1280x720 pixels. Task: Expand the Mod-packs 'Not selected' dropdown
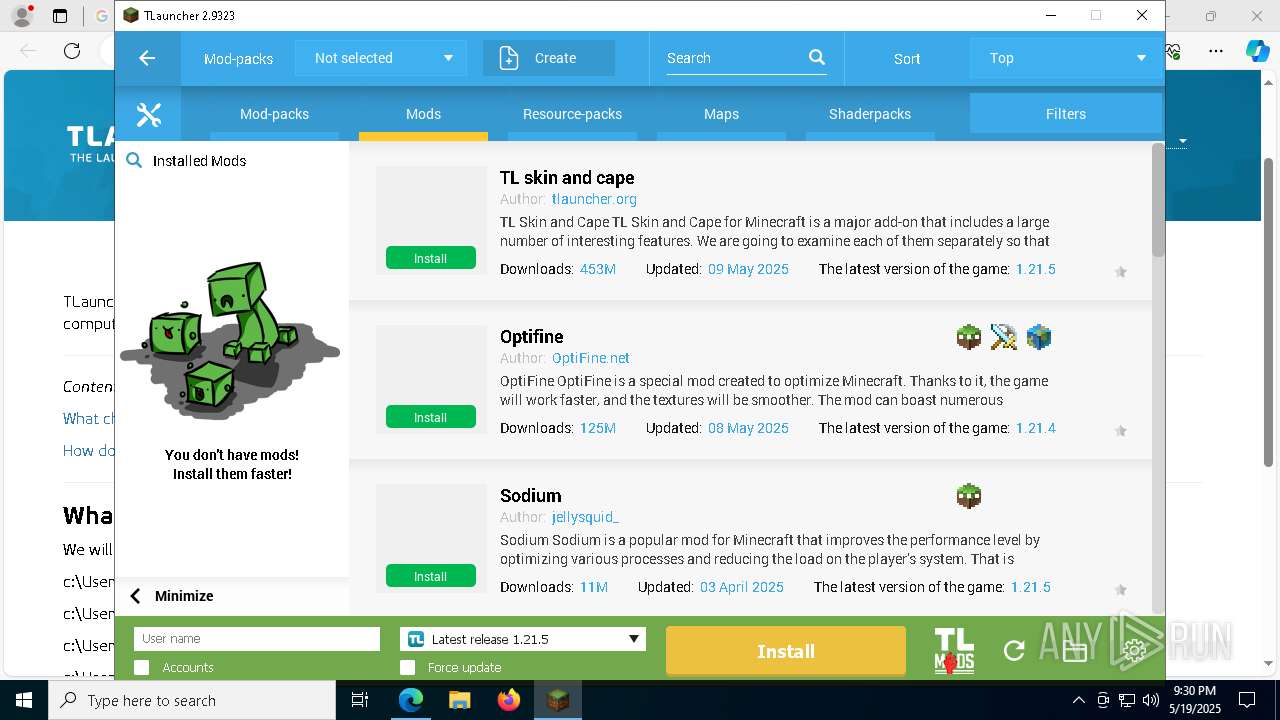pyautogui.click(x=381, y=58)
